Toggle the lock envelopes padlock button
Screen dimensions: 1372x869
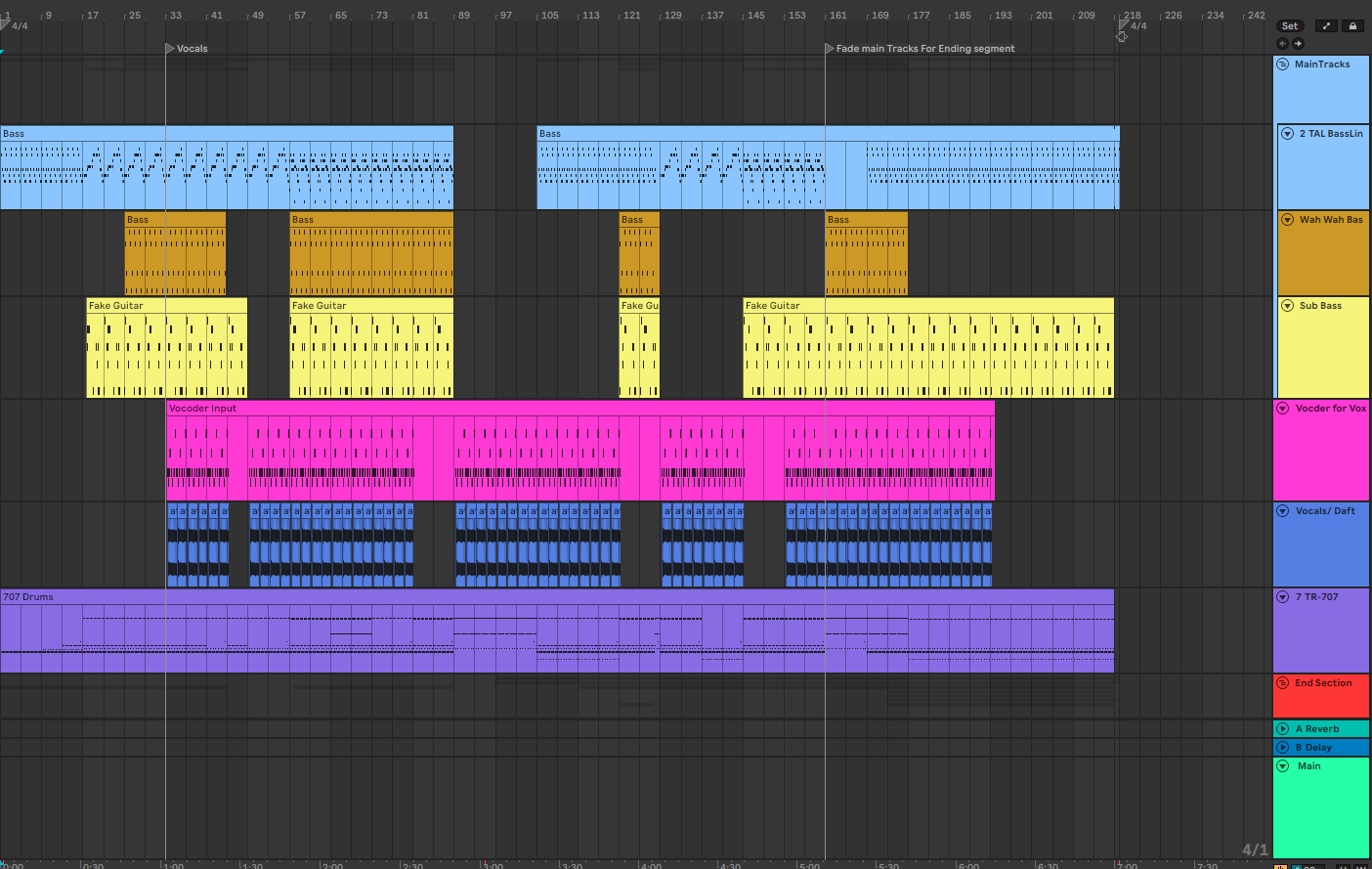coord(1352,26)
